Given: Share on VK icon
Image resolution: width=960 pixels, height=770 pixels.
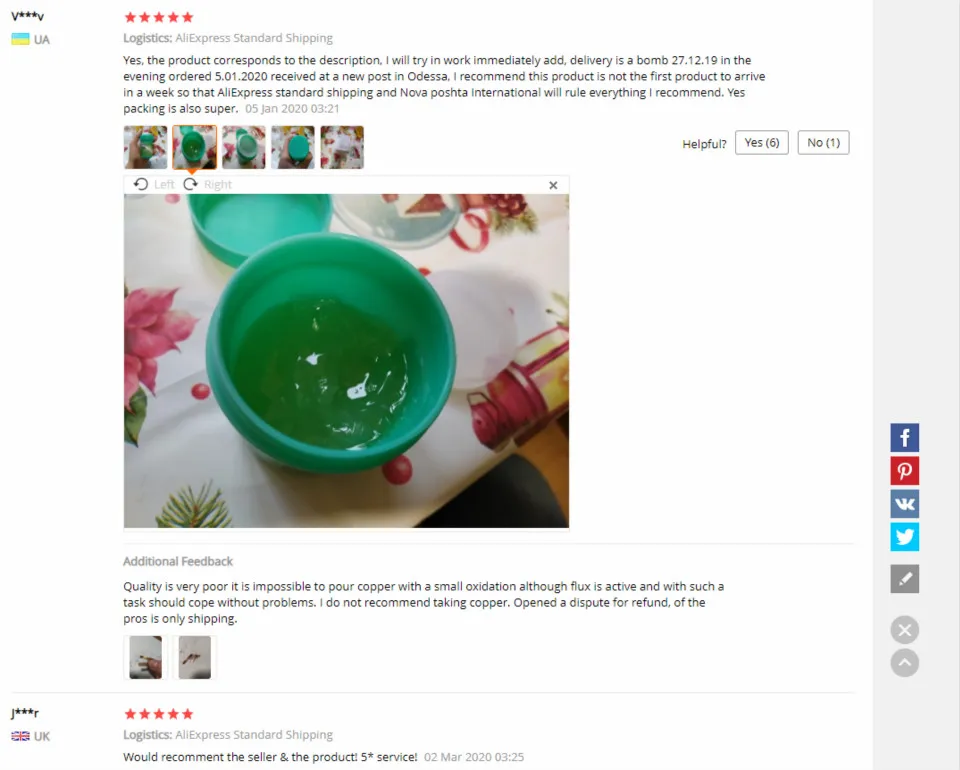Looking at the screenshot, I should (x=904, y=504).
